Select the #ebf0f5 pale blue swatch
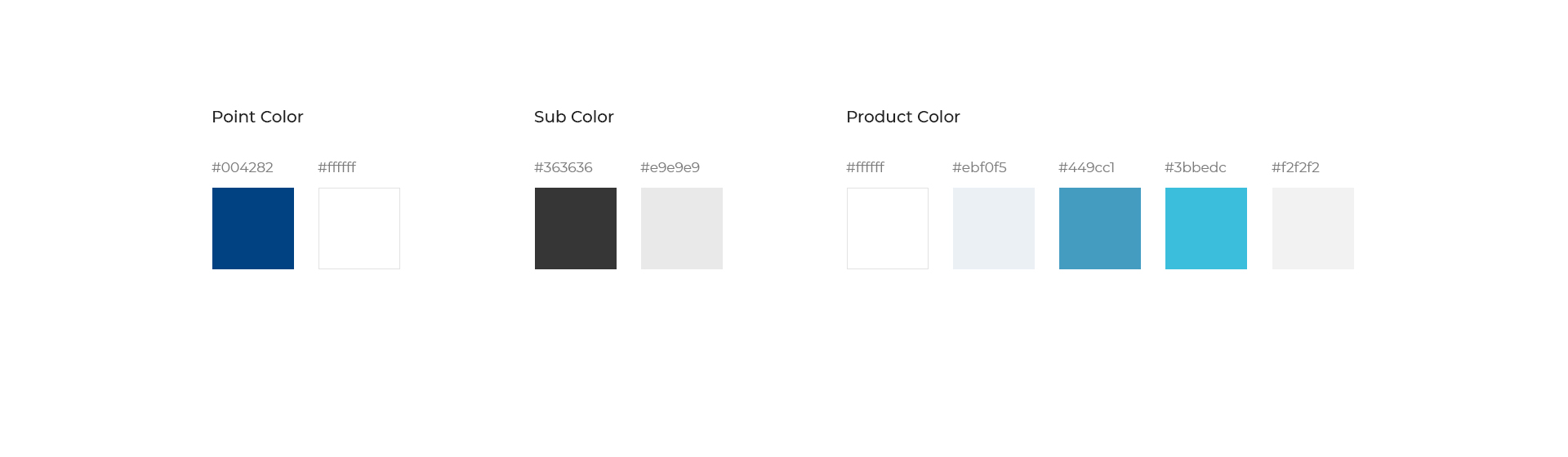This screenshot has width=1568, height=457. 994,228
